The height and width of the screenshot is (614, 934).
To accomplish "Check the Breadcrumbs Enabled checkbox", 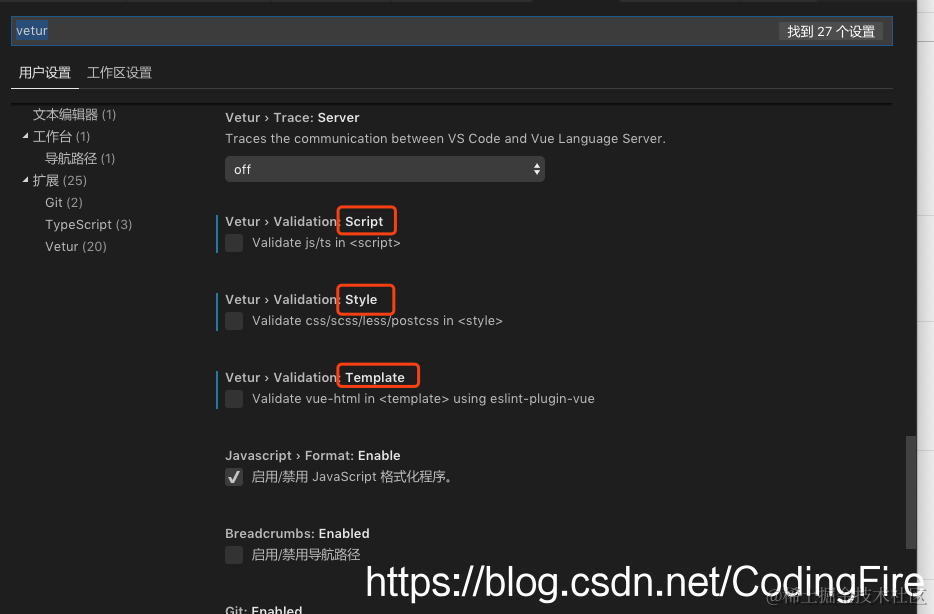I will pyautogui.click(x=234, y=555).
